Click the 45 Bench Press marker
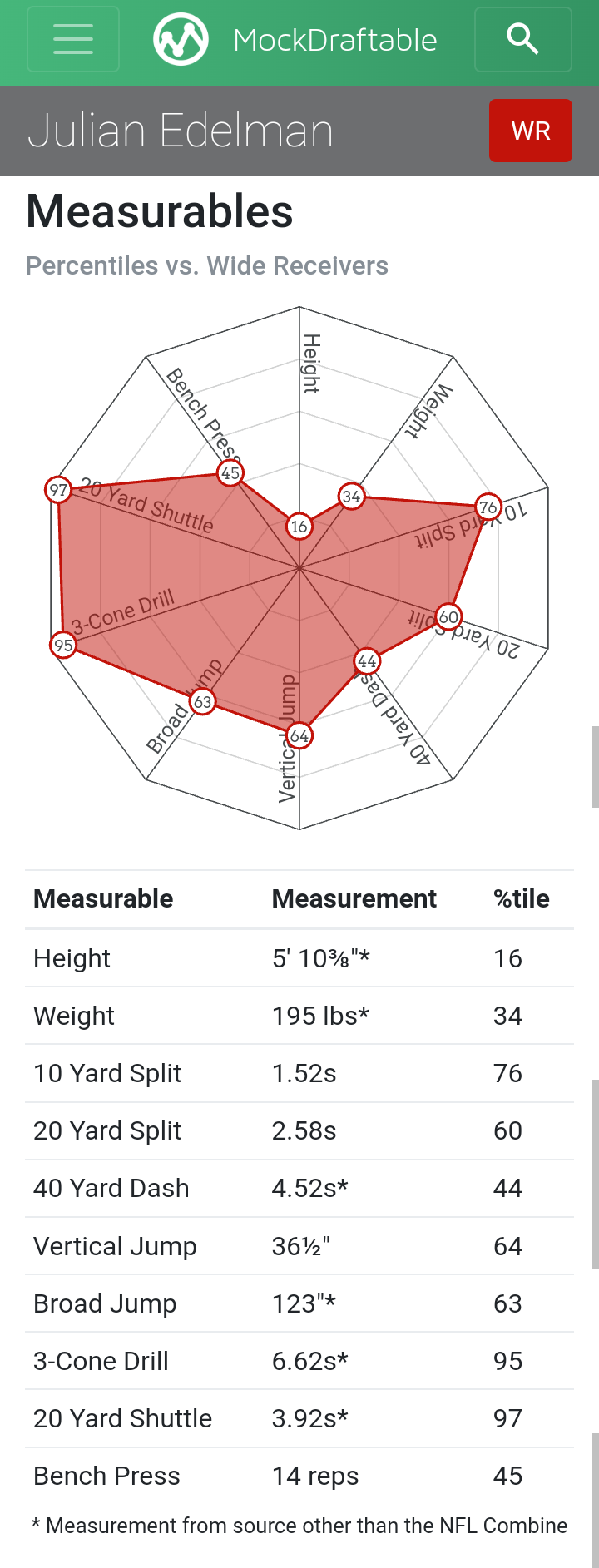599x1568 pixels. click(230, 473)
